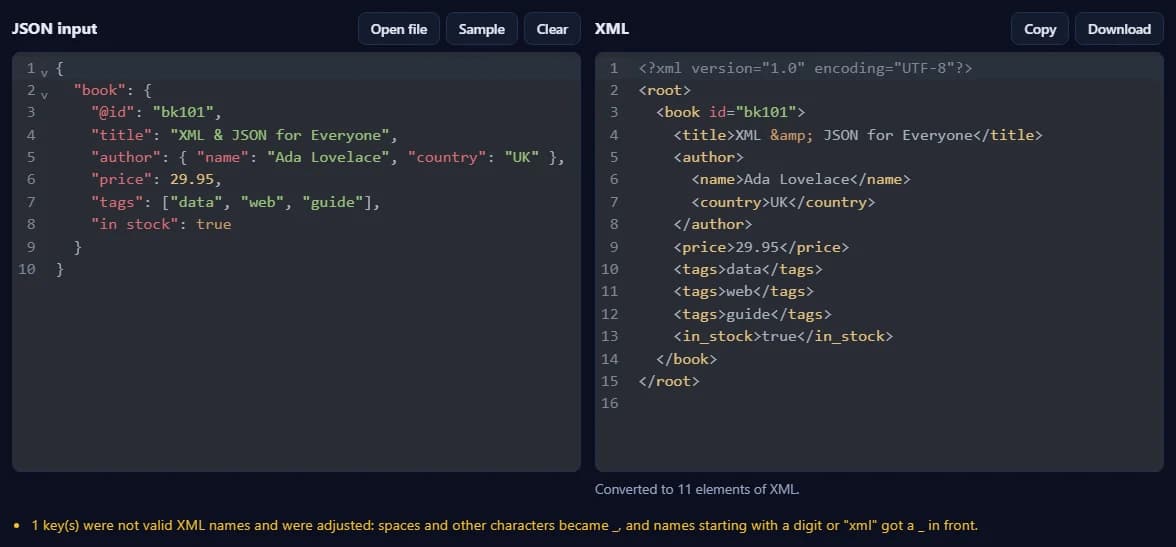1176x547 pixels.
Task: Click the "author" line in JSON input
Action: [x=327, y=158]
